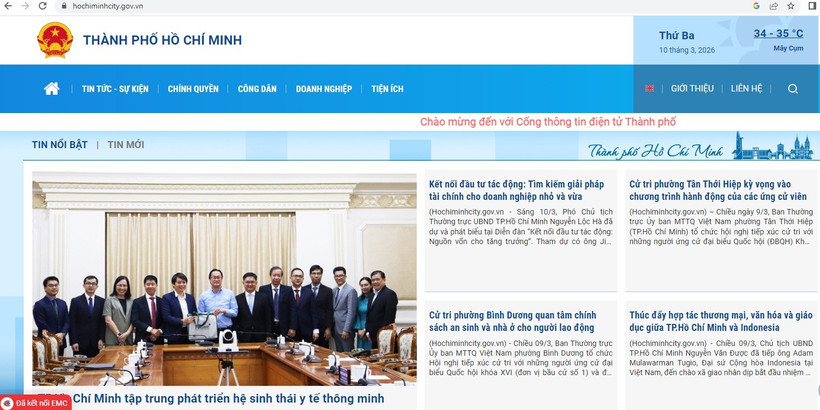Screen dimensions: 820x410
Task: Select the TIN MỚI tab
Action: (x=126, y=145)
